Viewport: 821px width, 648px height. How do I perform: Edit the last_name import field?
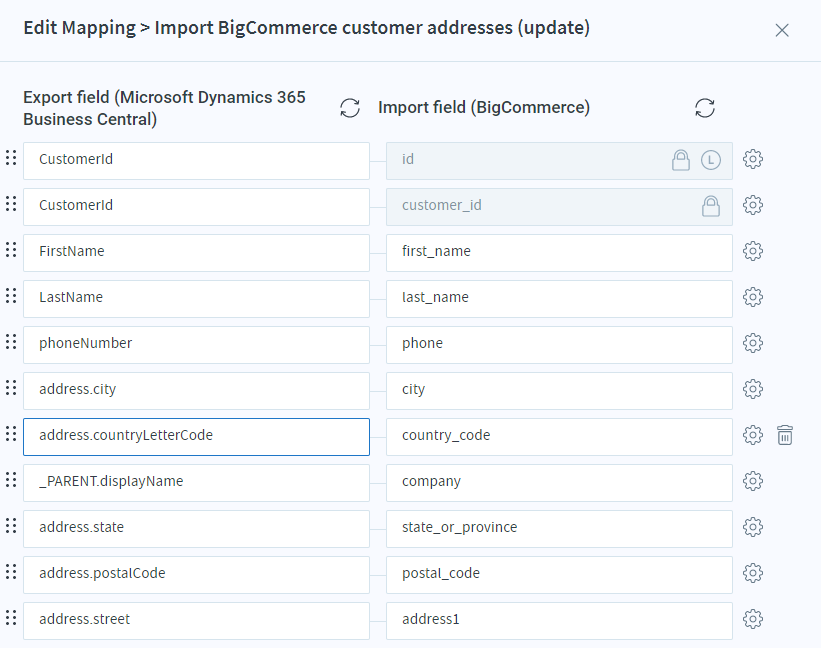click(x=559, y=299)
